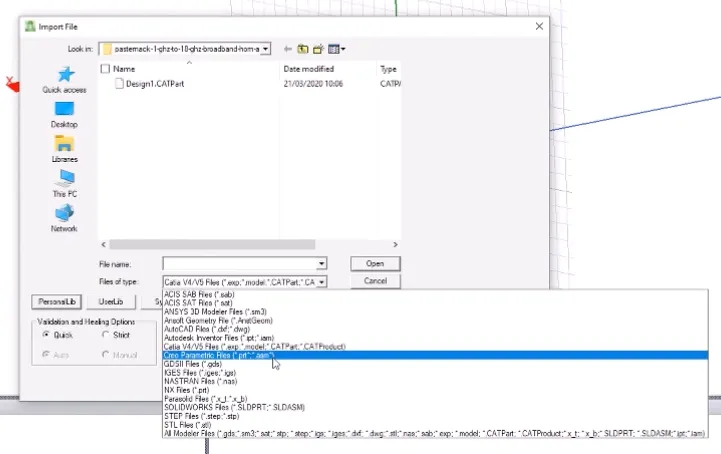This screenshot has width=721, height=454.
Task: Open the Libraries location
Action: [x=64, y=149]
